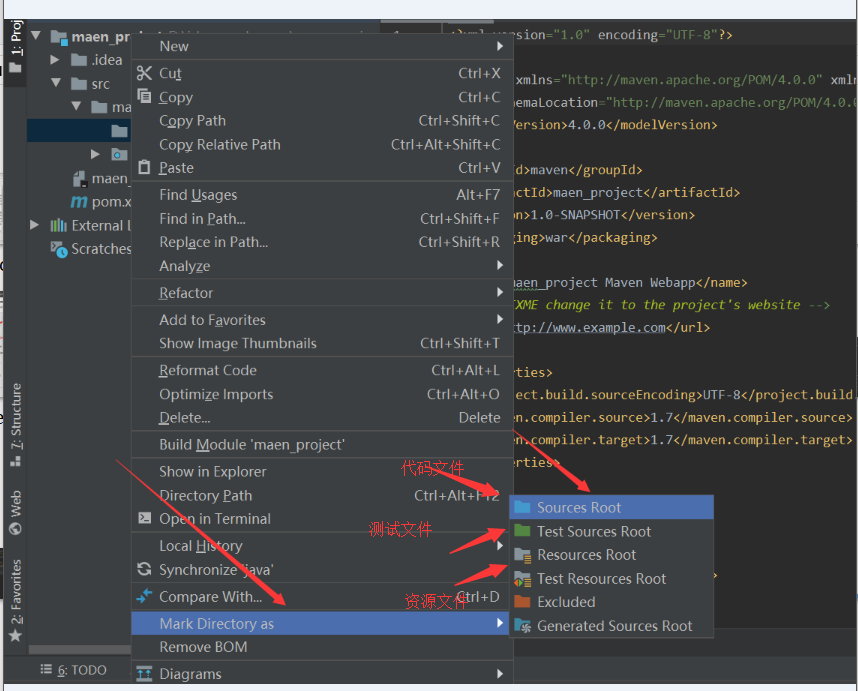Choose Test Sources Root option
This screenshot has width=858, height=691.
(x=611, y=531)
